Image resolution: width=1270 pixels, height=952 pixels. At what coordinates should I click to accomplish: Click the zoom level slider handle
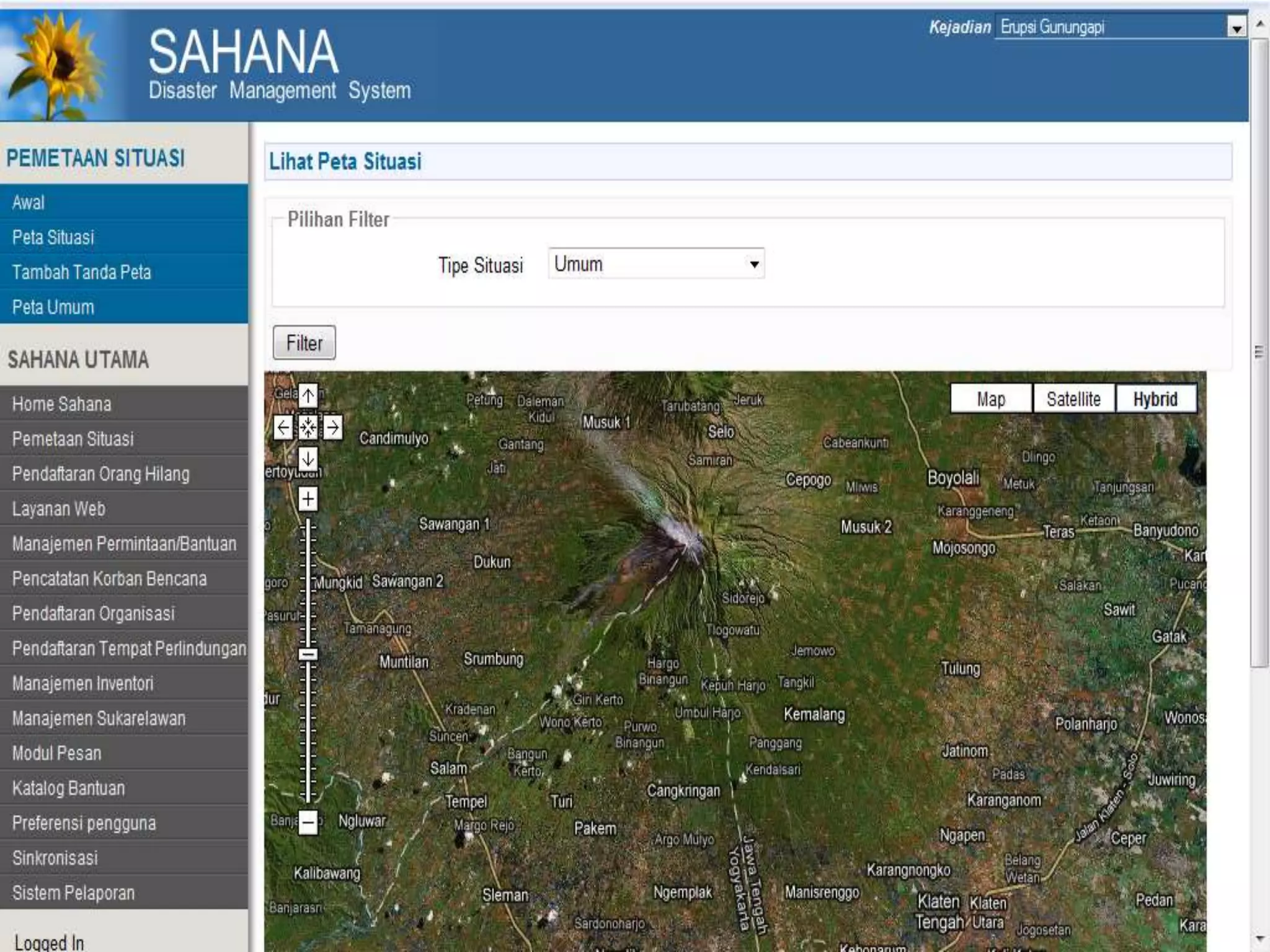(x=308, y=654)
